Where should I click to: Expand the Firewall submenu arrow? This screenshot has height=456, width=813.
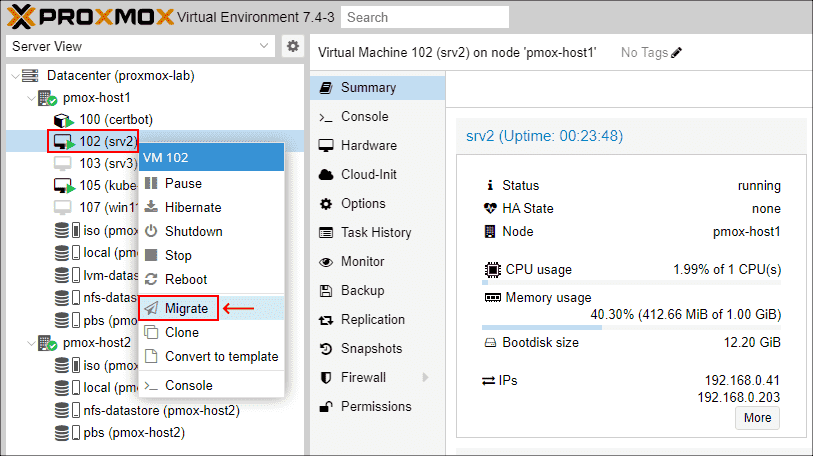click(424, 378)
